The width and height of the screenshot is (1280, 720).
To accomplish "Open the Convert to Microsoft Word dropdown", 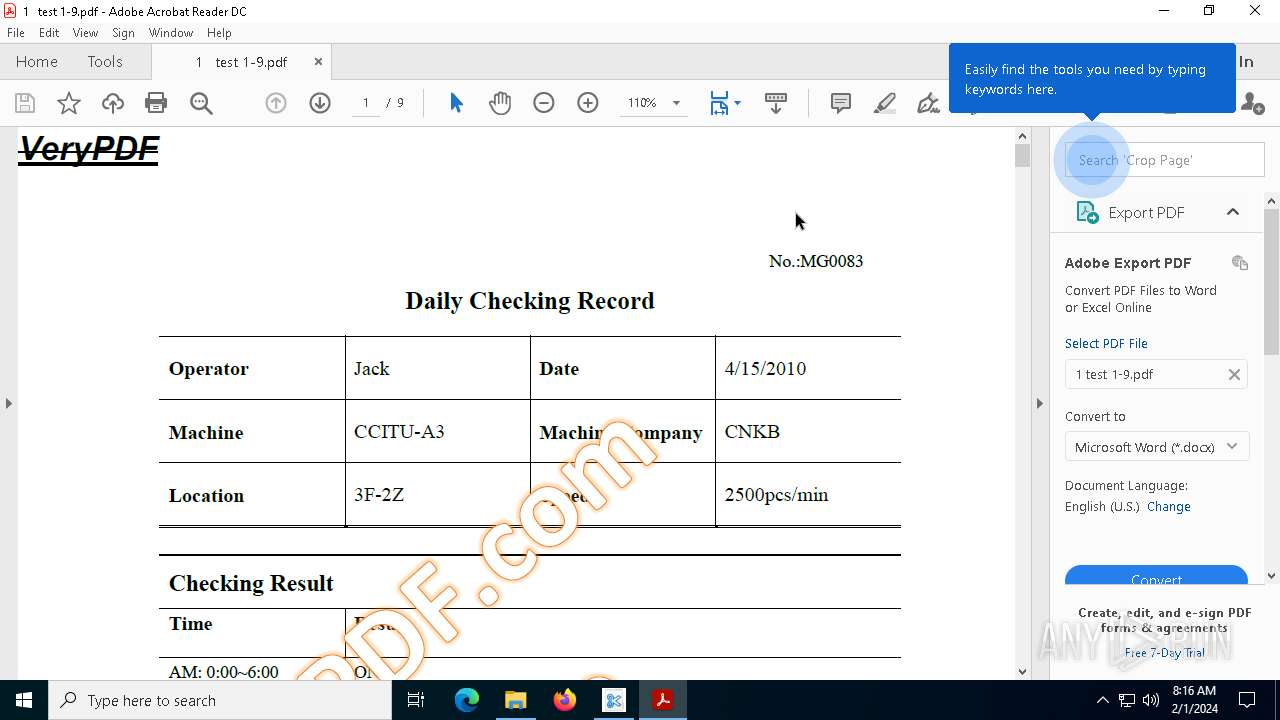I will click(1156, 447).
